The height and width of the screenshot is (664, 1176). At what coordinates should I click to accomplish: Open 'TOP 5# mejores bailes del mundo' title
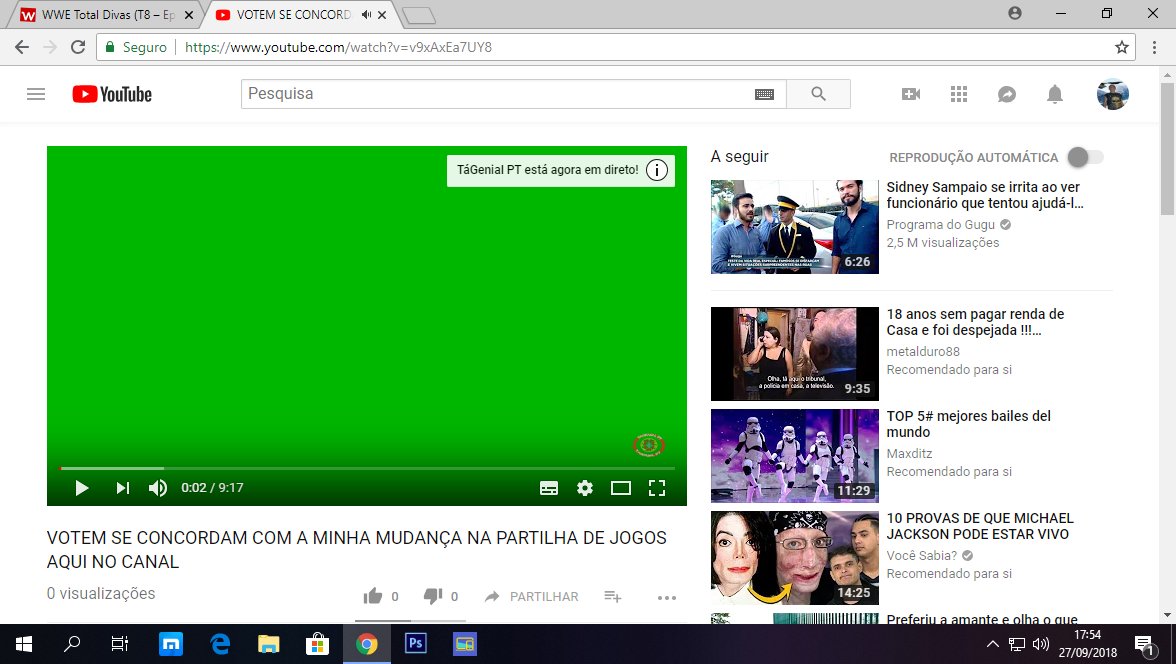tap(968, 424)
